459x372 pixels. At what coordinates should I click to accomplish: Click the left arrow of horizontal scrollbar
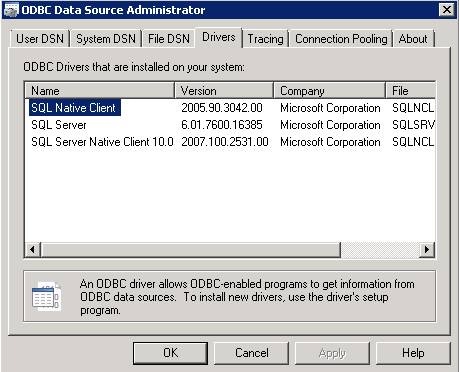point(33,249)
